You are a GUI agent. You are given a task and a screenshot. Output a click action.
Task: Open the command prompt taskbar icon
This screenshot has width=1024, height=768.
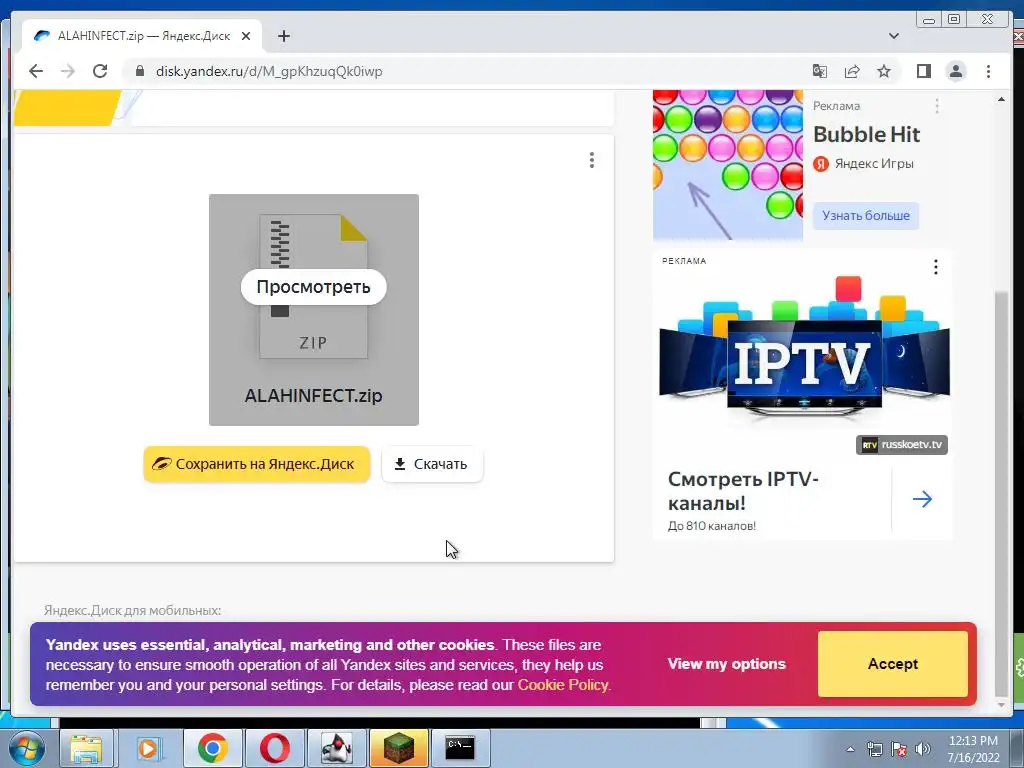[x=460, y=748]
